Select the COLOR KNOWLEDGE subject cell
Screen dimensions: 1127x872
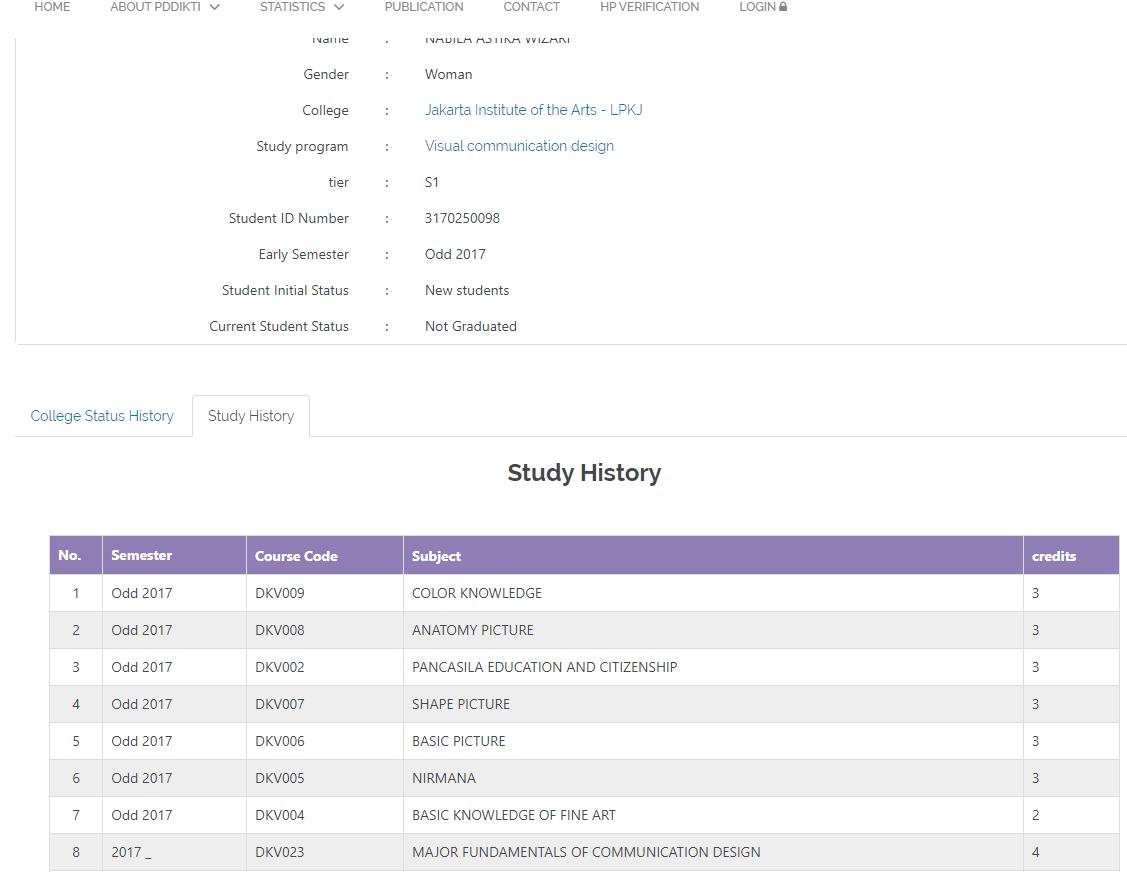(713, 593)
